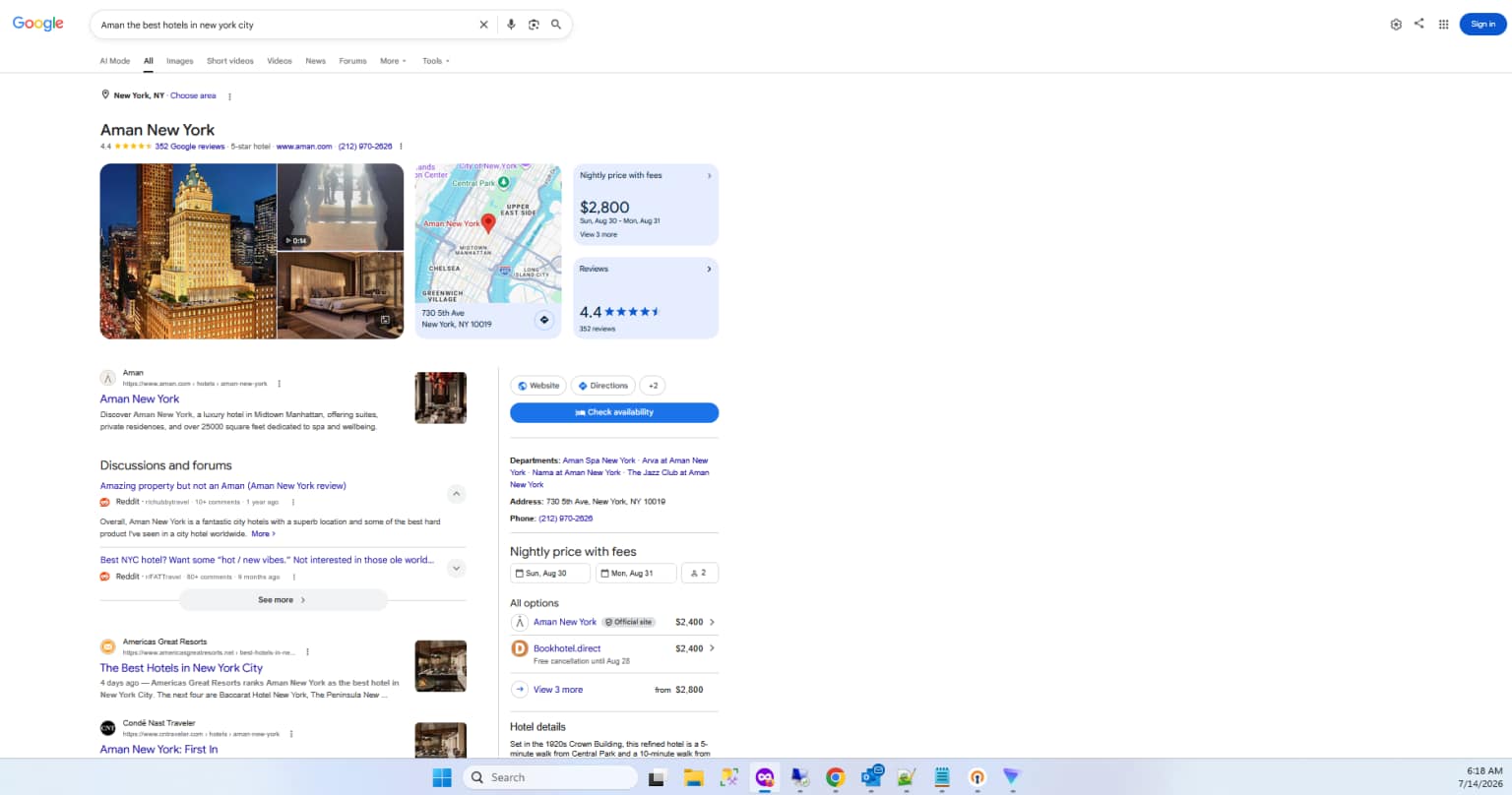Click the Directions button
The height and width of the screenshot is (795, 1512).
[603, 386]
